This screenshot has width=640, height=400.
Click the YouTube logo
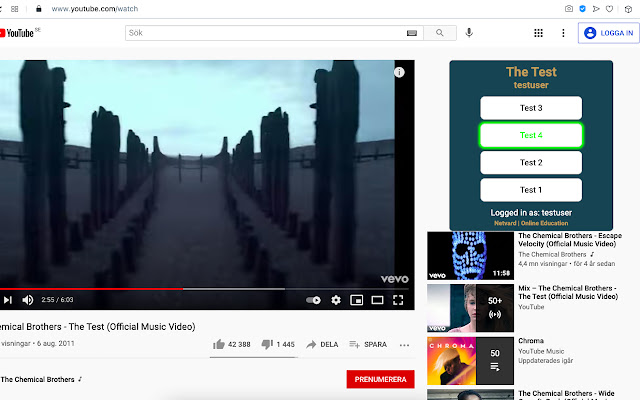pyautogui.click(x=17, y=33)
